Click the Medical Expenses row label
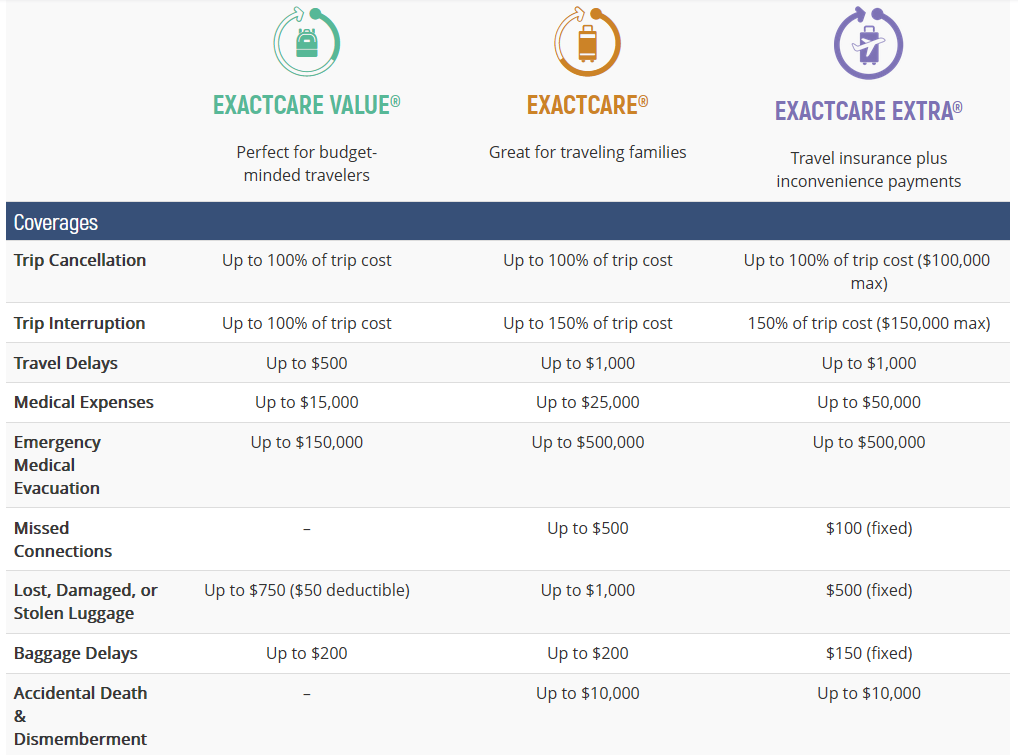The height and width of the screenshot is (755, 1018). pyautogui.click(x=84, y=402)
